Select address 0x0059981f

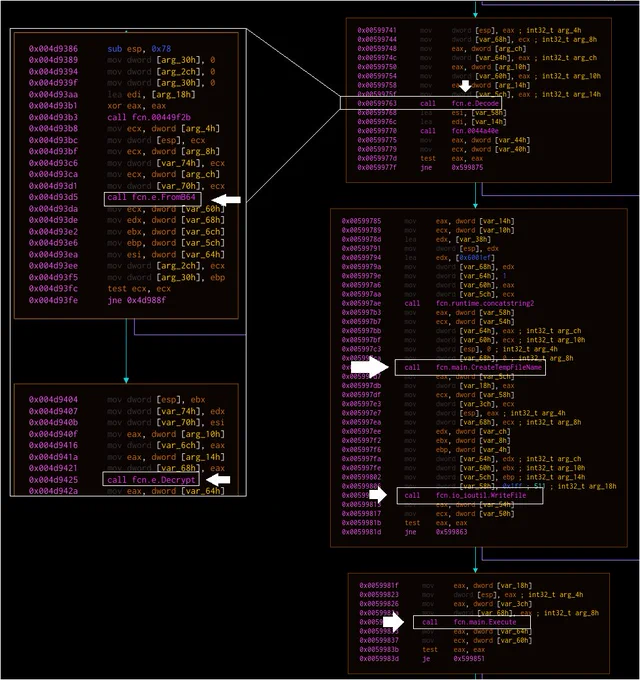(x=379, y=585)
